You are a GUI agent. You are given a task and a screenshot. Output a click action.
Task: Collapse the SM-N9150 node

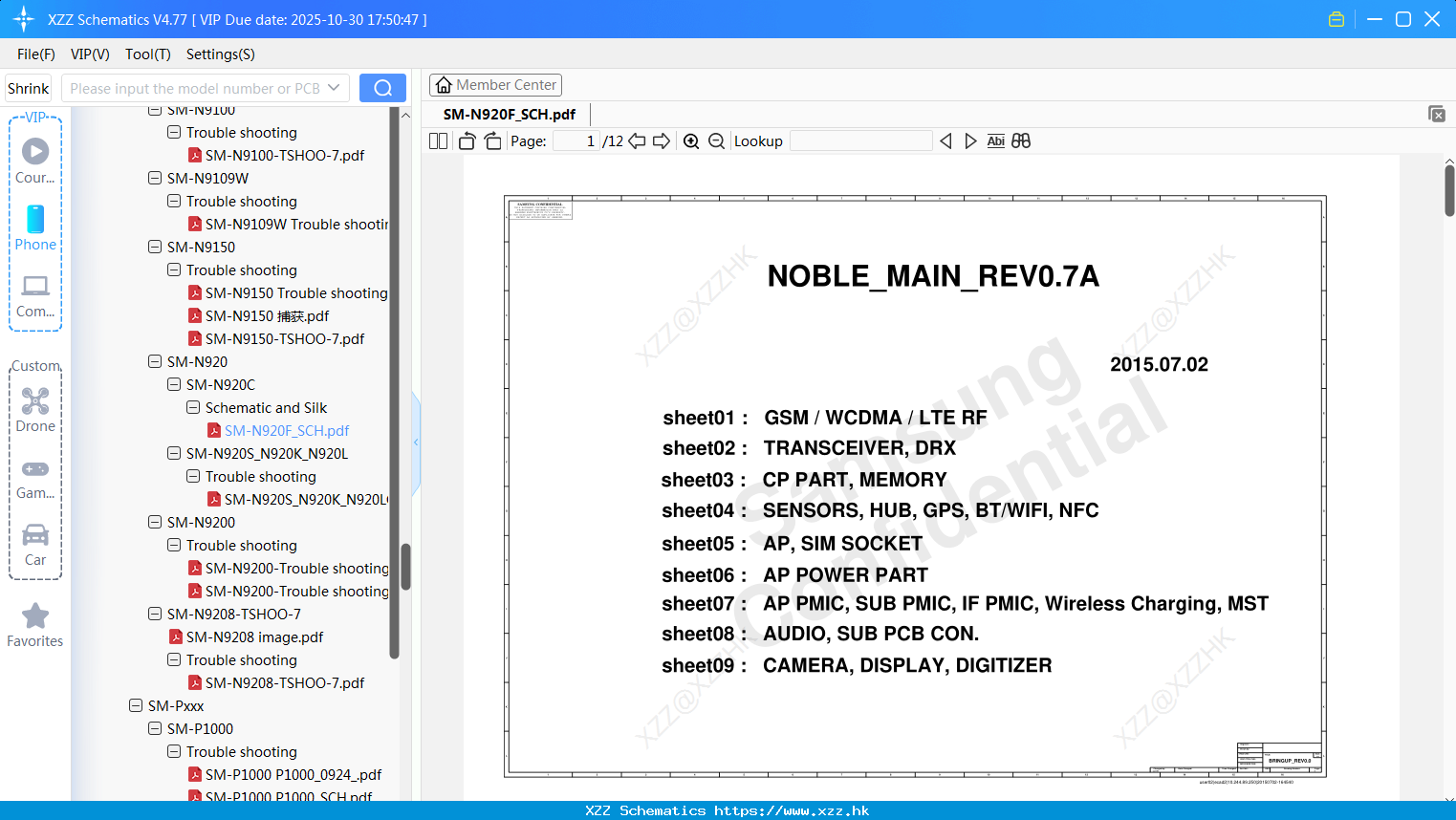click(x=155, y=247)
